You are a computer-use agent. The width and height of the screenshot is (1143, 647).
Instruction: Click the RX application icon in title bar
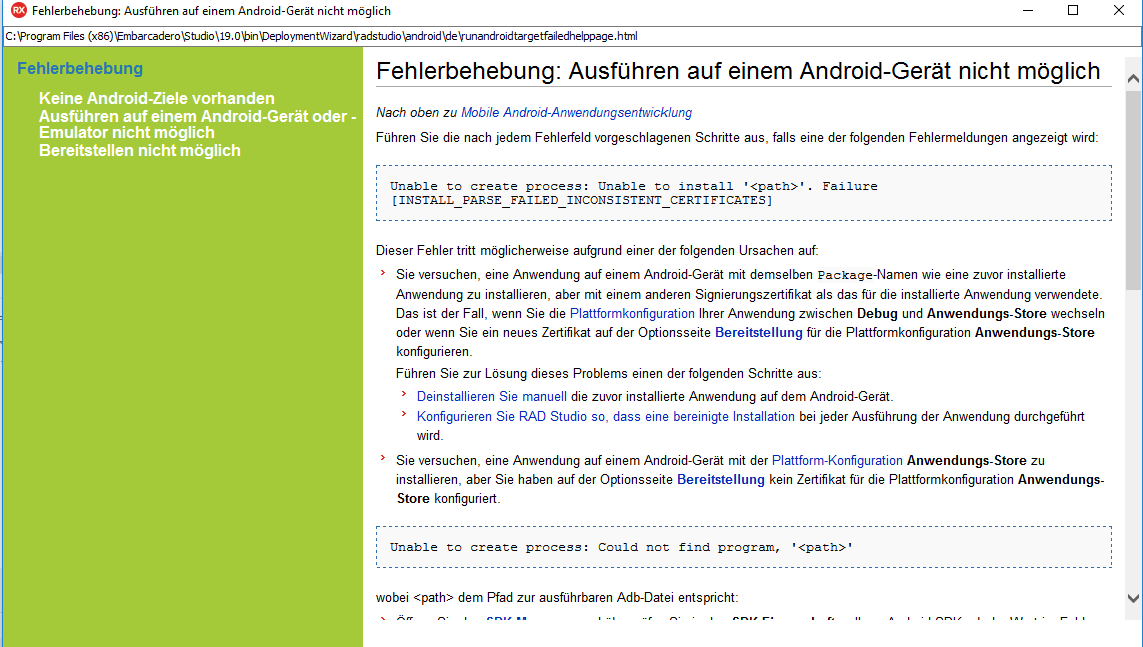[18, 11]
